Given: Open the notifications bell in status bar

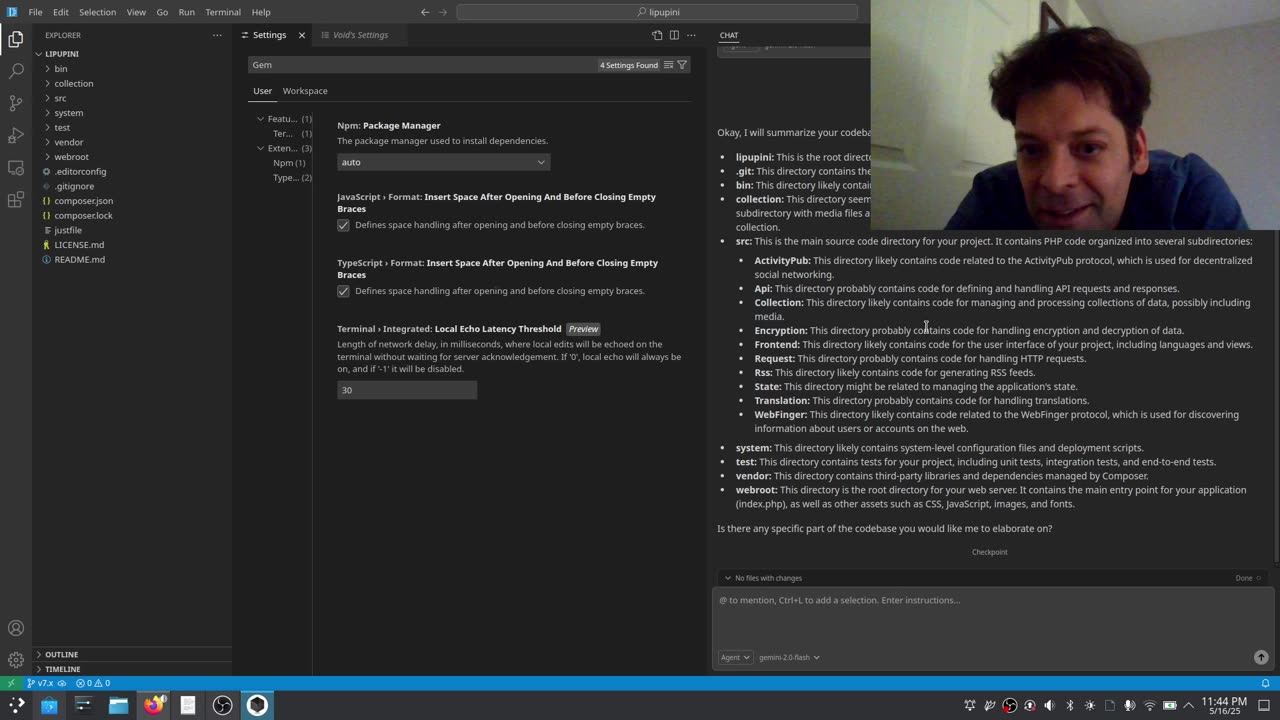Looking at the screenshot, I should (x=1265, y=683).
